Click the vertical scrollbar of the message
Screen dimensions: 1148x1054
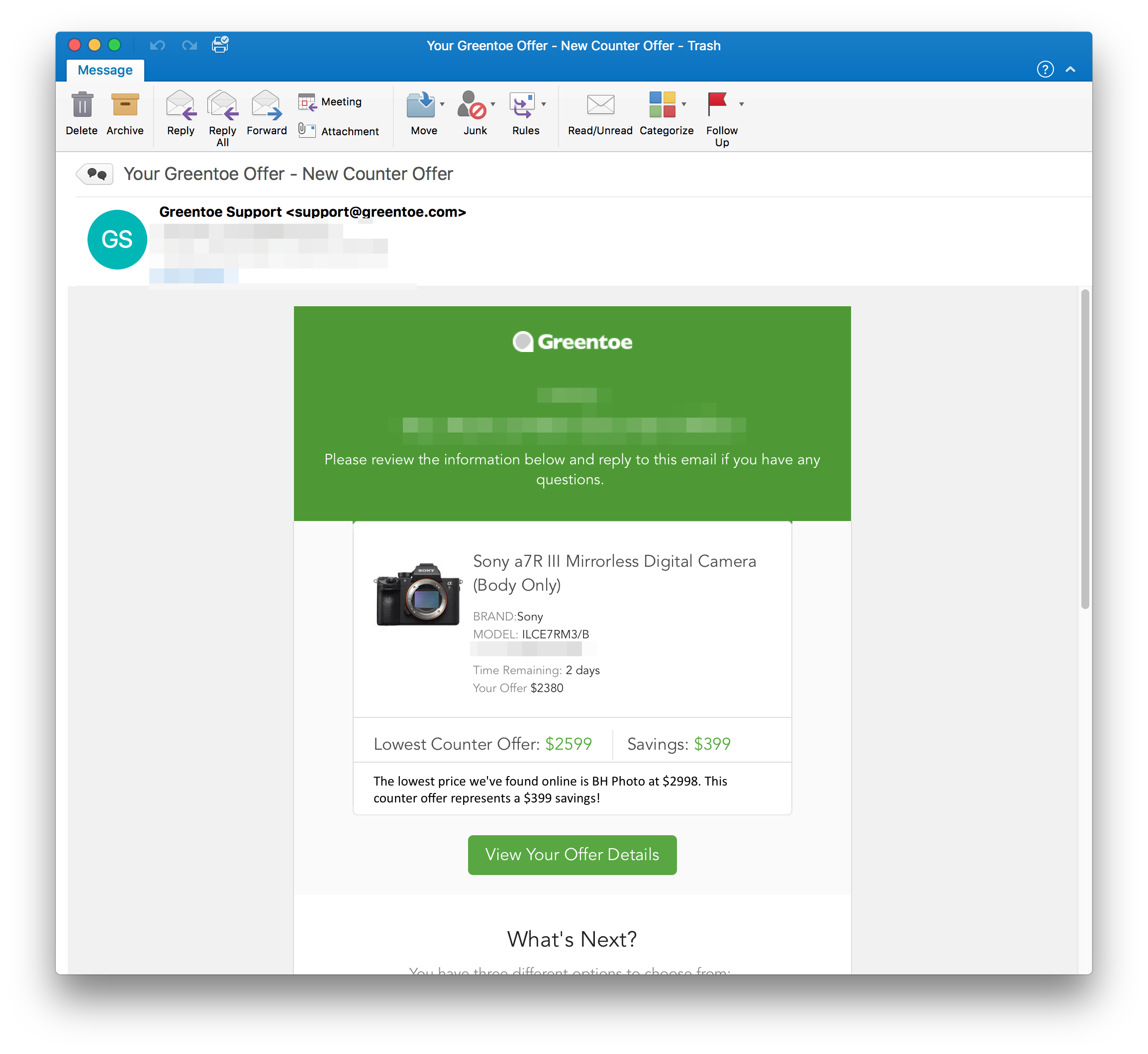click(1085, 449)
